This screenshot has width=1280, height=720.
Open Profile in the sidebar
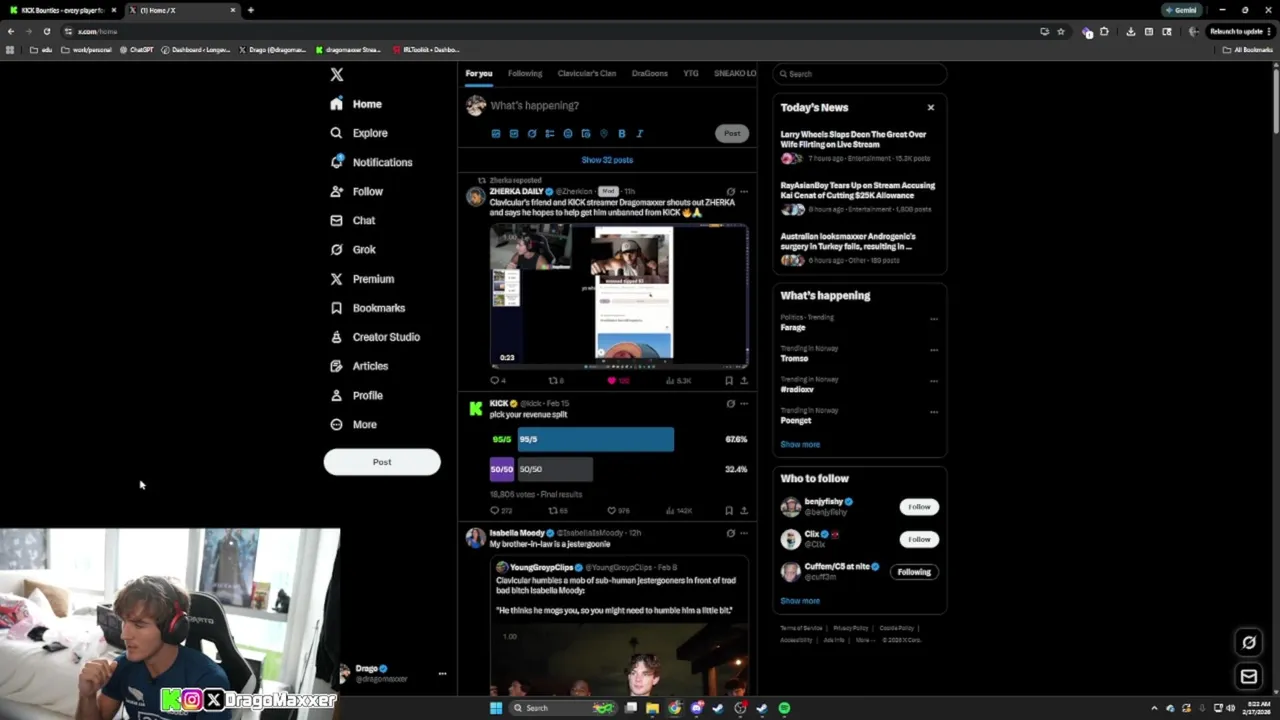(x=356, y=395)
